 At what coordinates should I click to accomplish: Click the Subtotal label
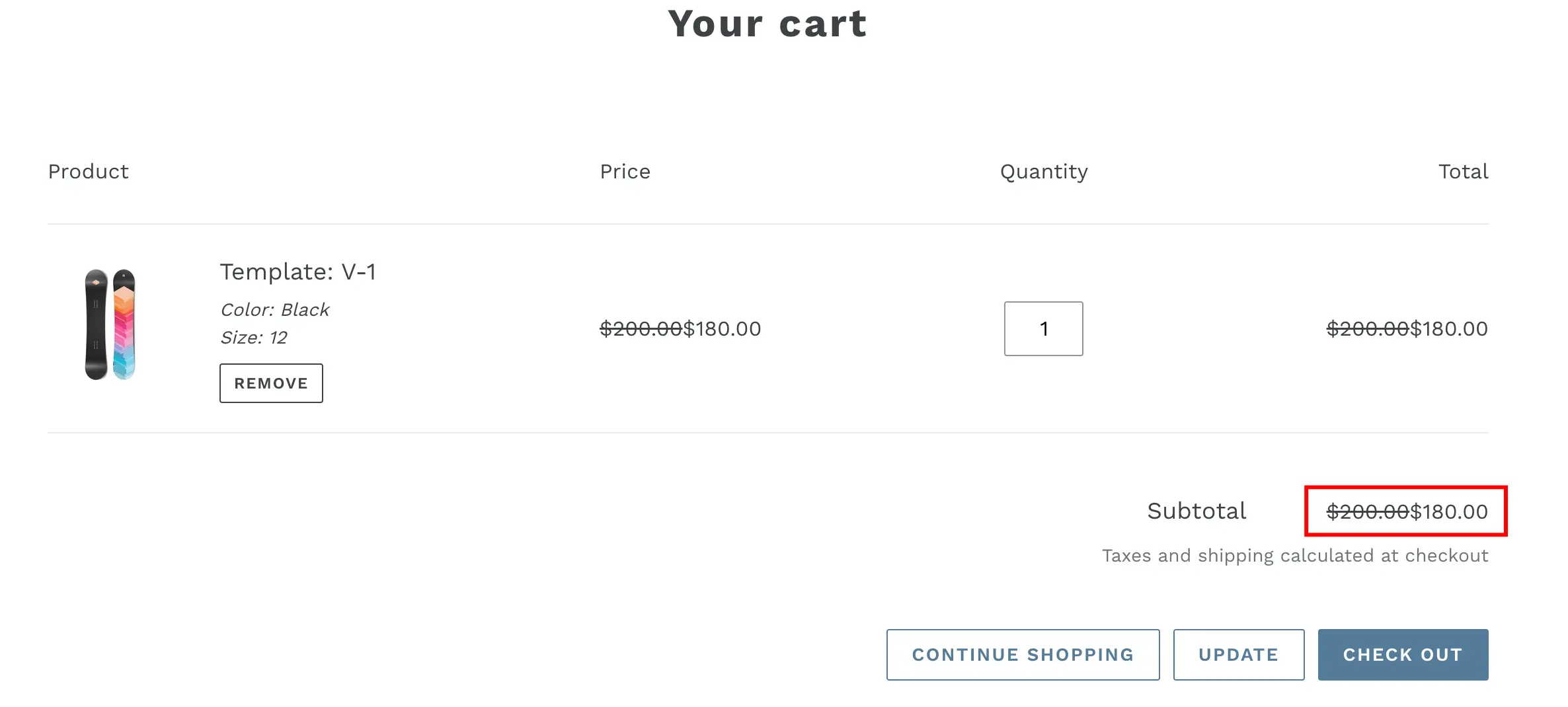coord(1196,511)
